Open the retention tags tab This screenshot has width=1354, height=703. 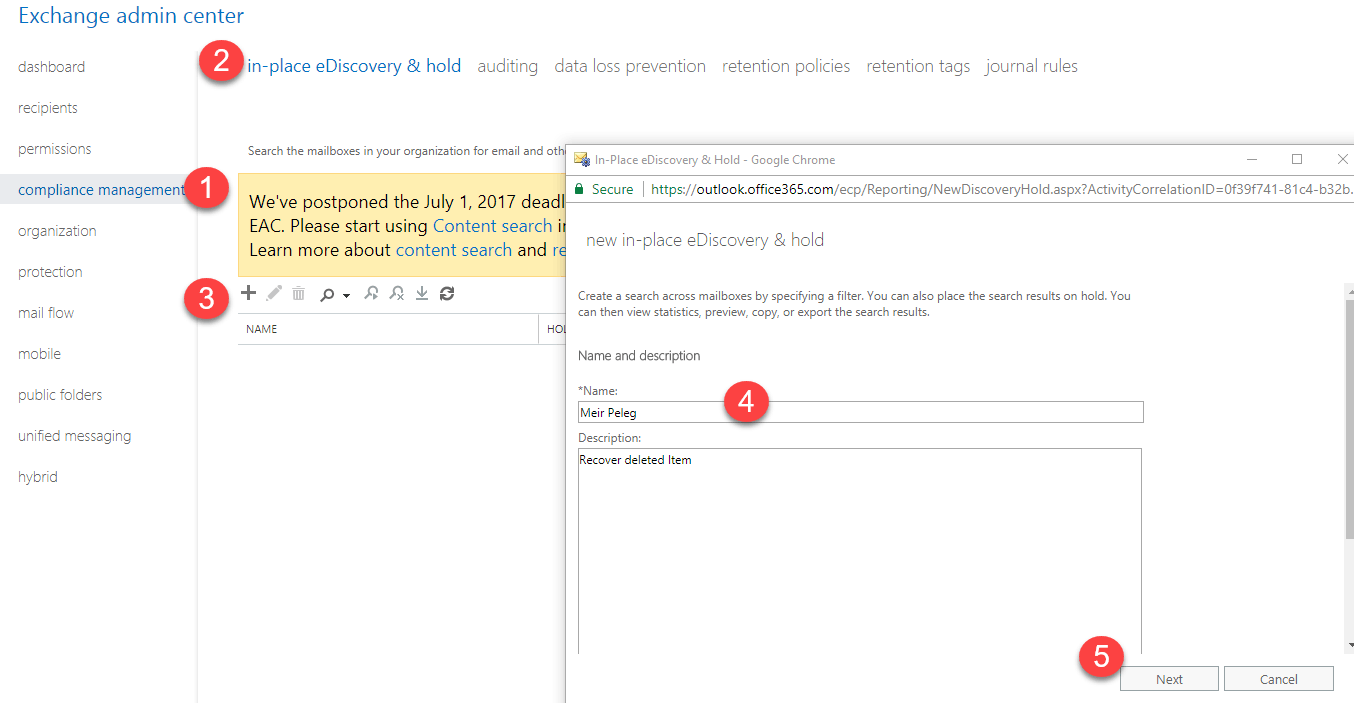[918, 66]
